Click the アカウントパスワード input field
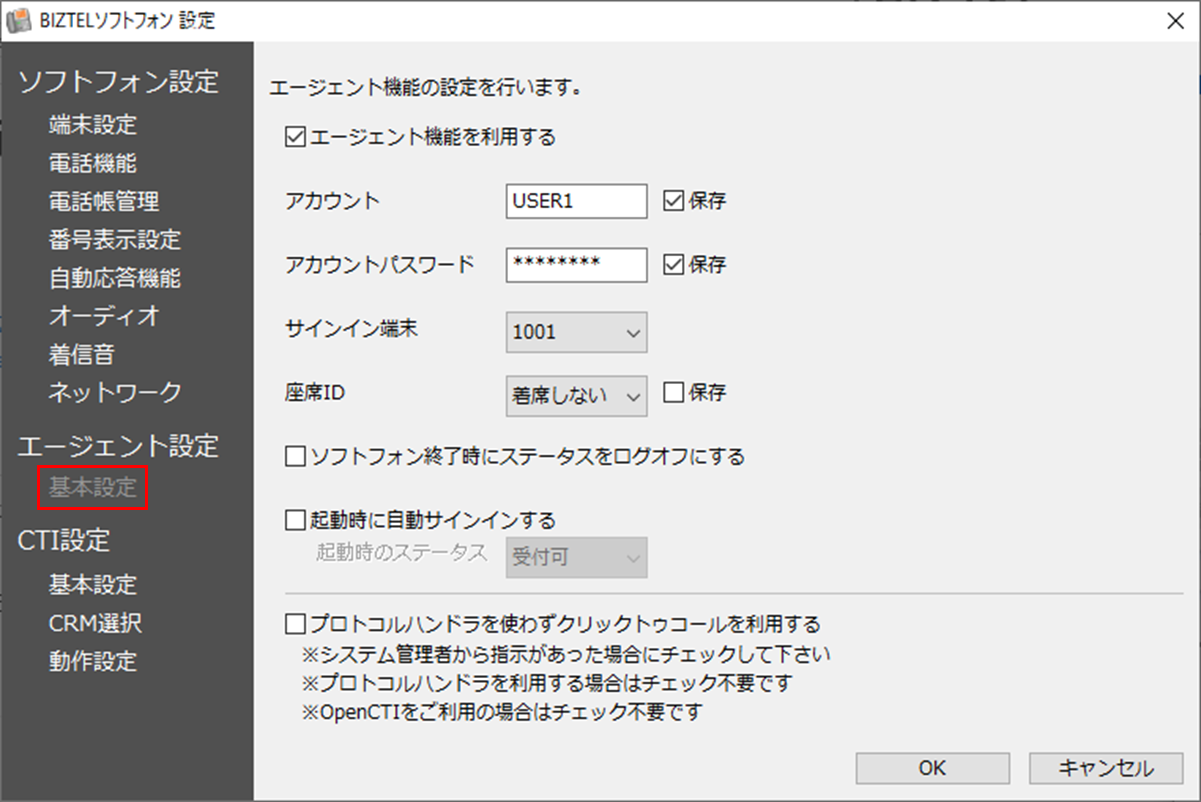The image size is (1201, 802). [576, 264]
